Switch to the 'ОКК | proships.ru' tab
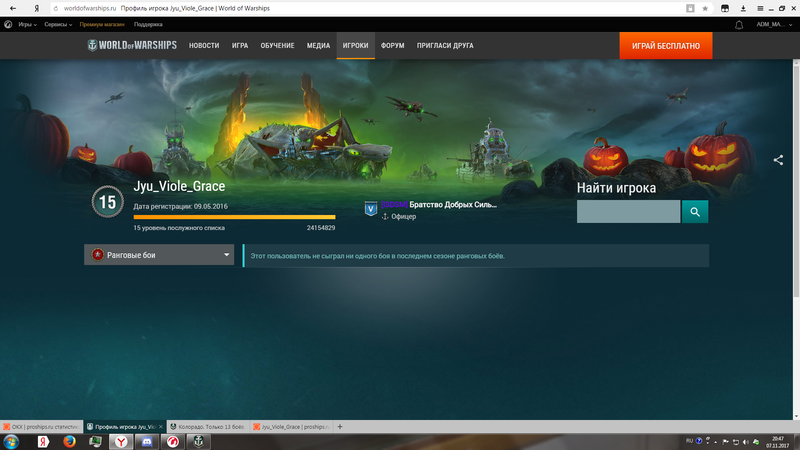Image resolution: width=800 pixels, height=450 pixels. pyautogui.click(x=41, y=427)
